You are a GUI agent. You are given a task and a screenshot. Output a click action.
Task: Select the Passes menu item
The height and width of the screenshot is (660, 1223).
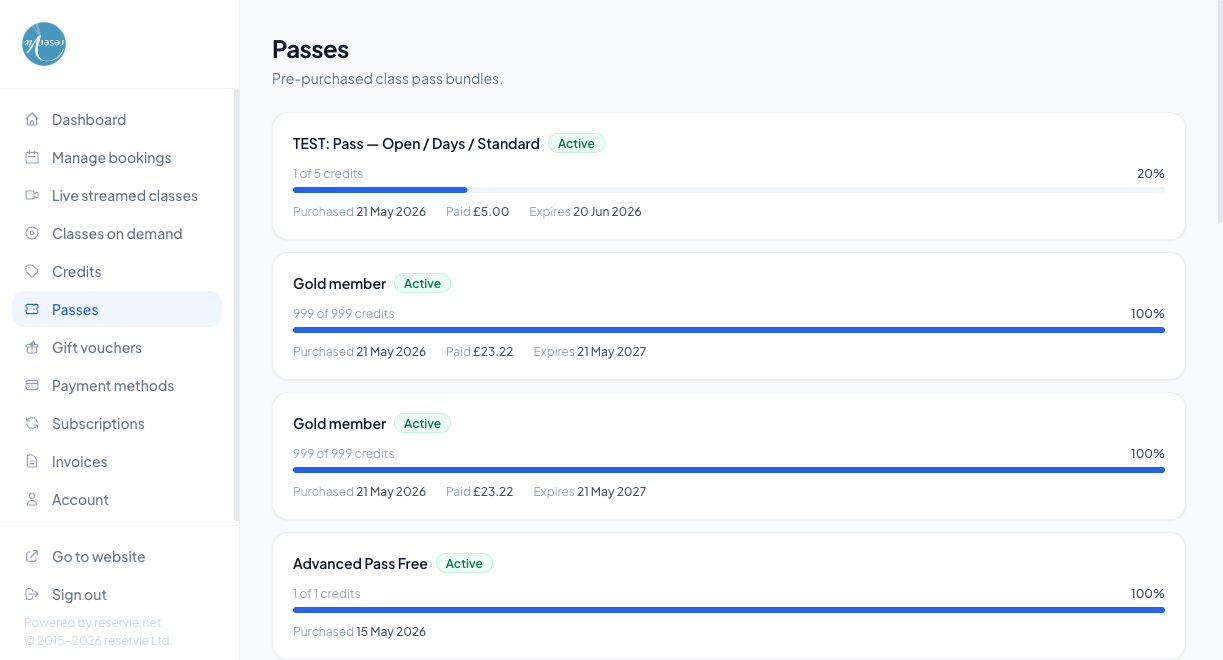(x=117, y=309)
